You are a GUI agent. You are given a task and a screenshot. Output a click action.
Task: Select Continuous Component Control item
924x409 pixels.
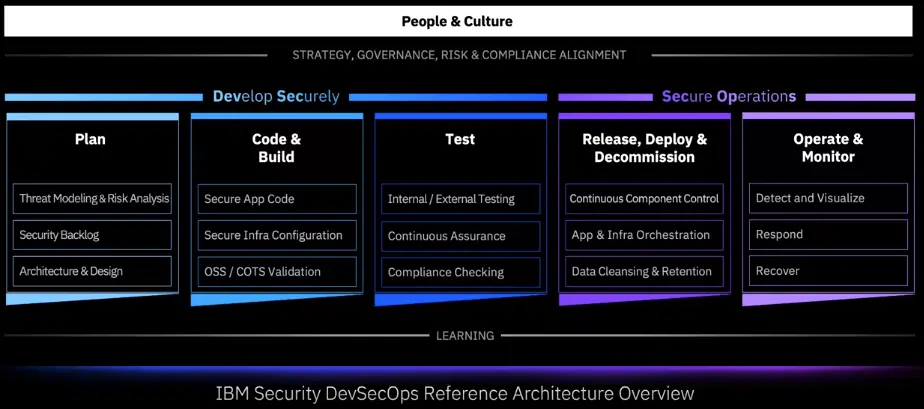click(644, 199)
